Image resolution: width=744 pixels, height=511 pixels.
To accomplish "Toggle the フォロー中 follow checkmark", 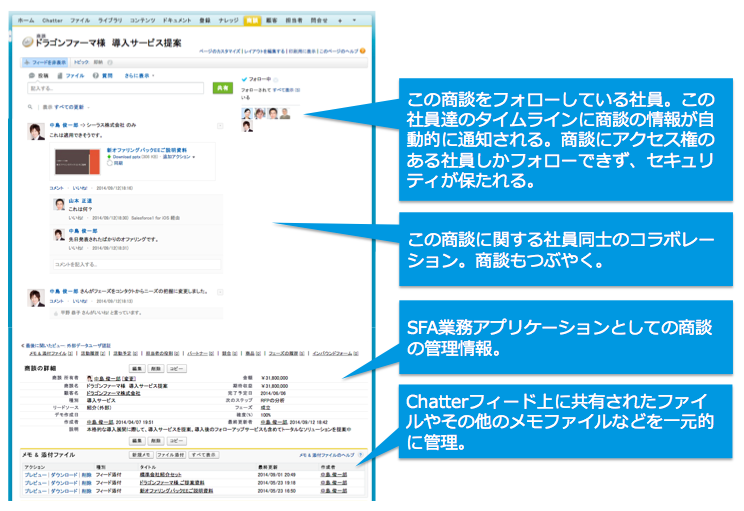I will (x=244, y=80).
